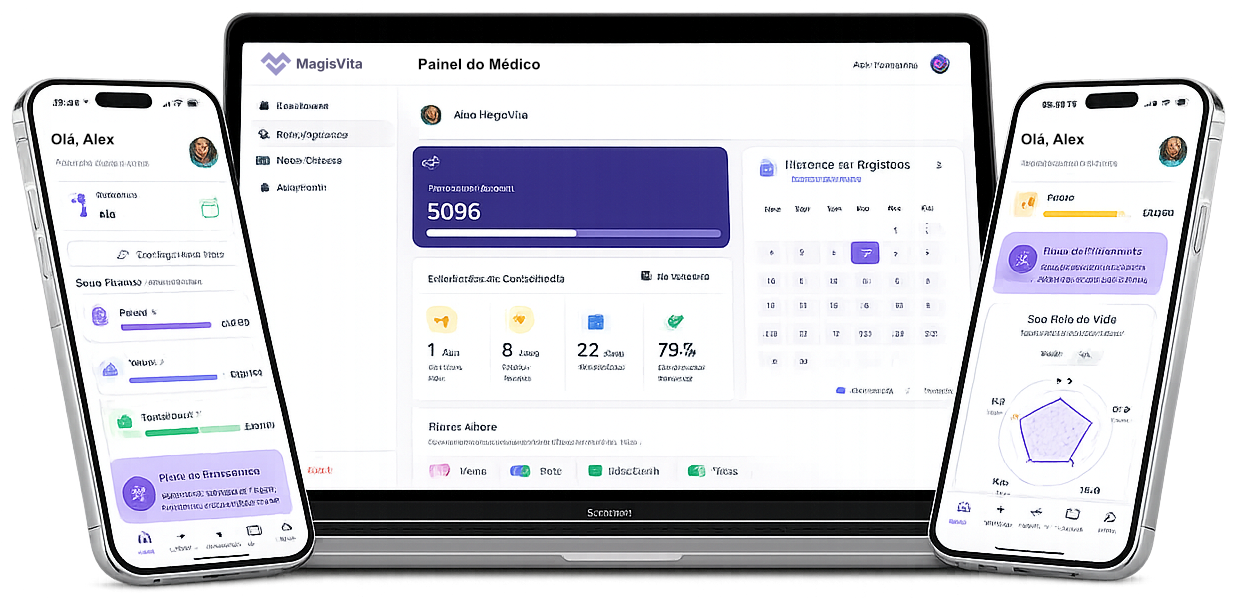
Task: Select the third bottom tab on right phone
Action: 1036,517
